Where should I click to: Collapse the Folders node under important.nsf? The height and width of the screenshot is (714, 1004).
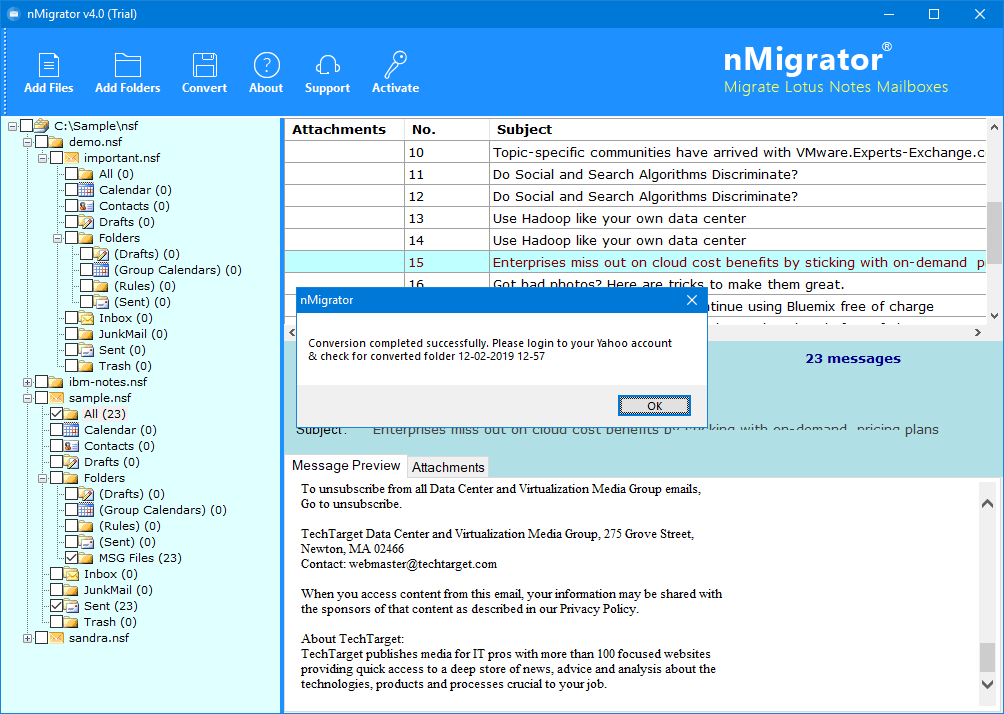pyautogui.click(x=57, y=238)
